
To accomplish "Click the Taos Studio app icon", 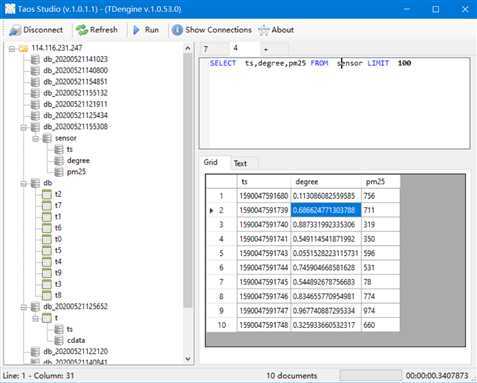I will (10, 9).
